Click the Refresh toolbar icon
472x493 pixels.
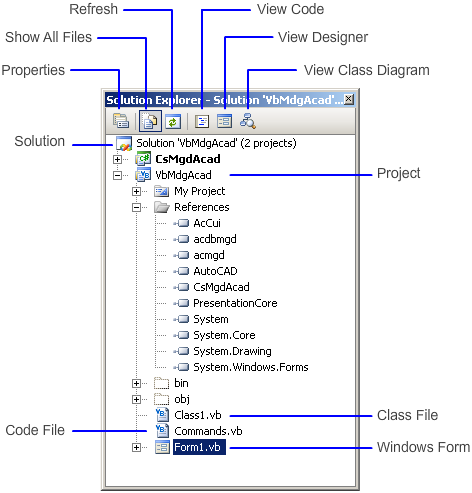[173, 122]
